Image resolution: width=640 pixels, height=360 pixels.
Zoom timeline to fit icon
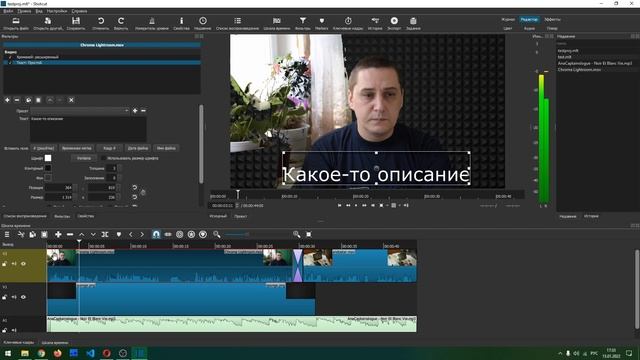(309, 234)
